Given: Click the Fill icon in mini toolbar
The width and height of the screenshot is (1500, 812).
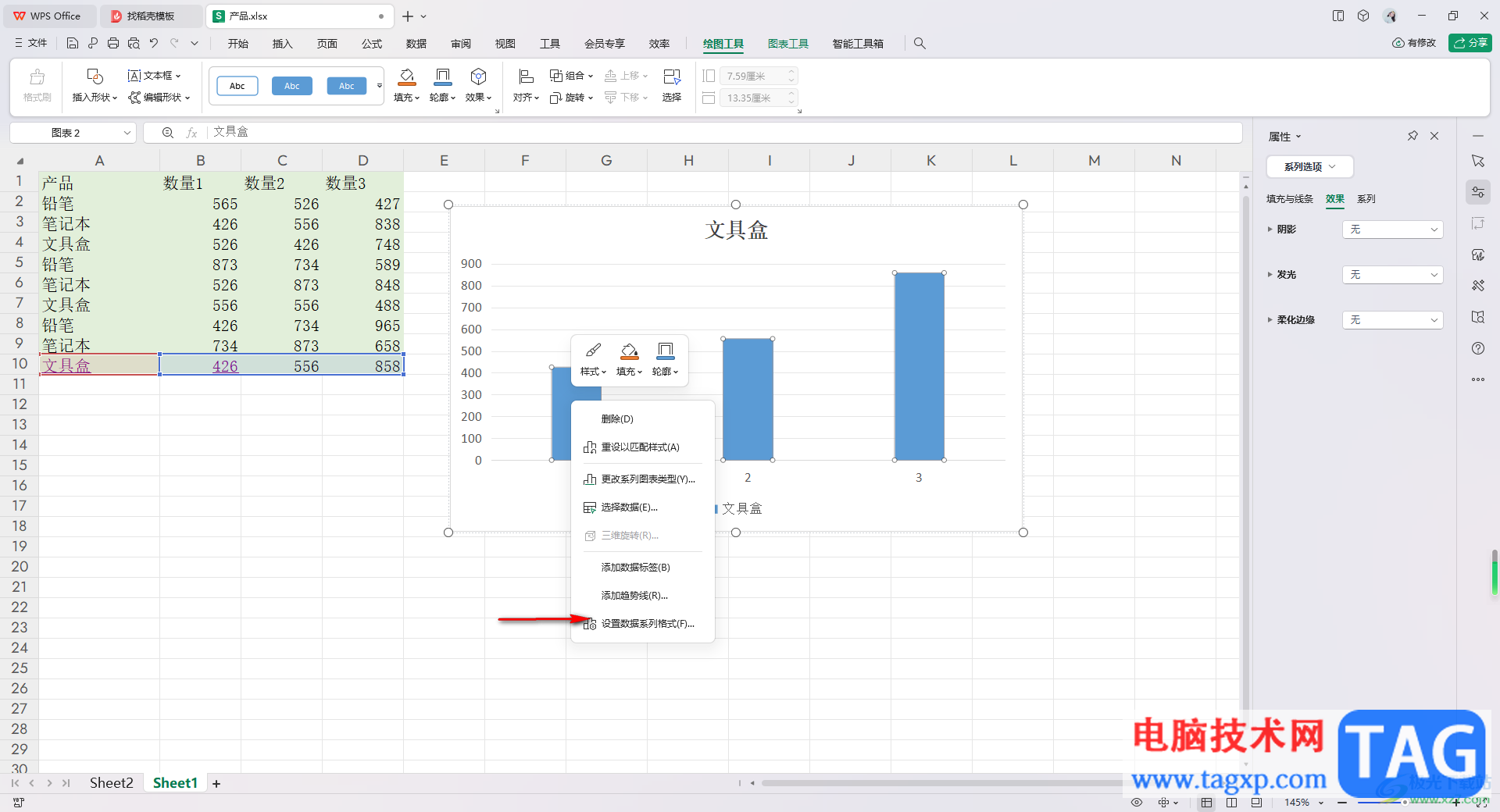Looking at the screenshot, I should [629, 351].
